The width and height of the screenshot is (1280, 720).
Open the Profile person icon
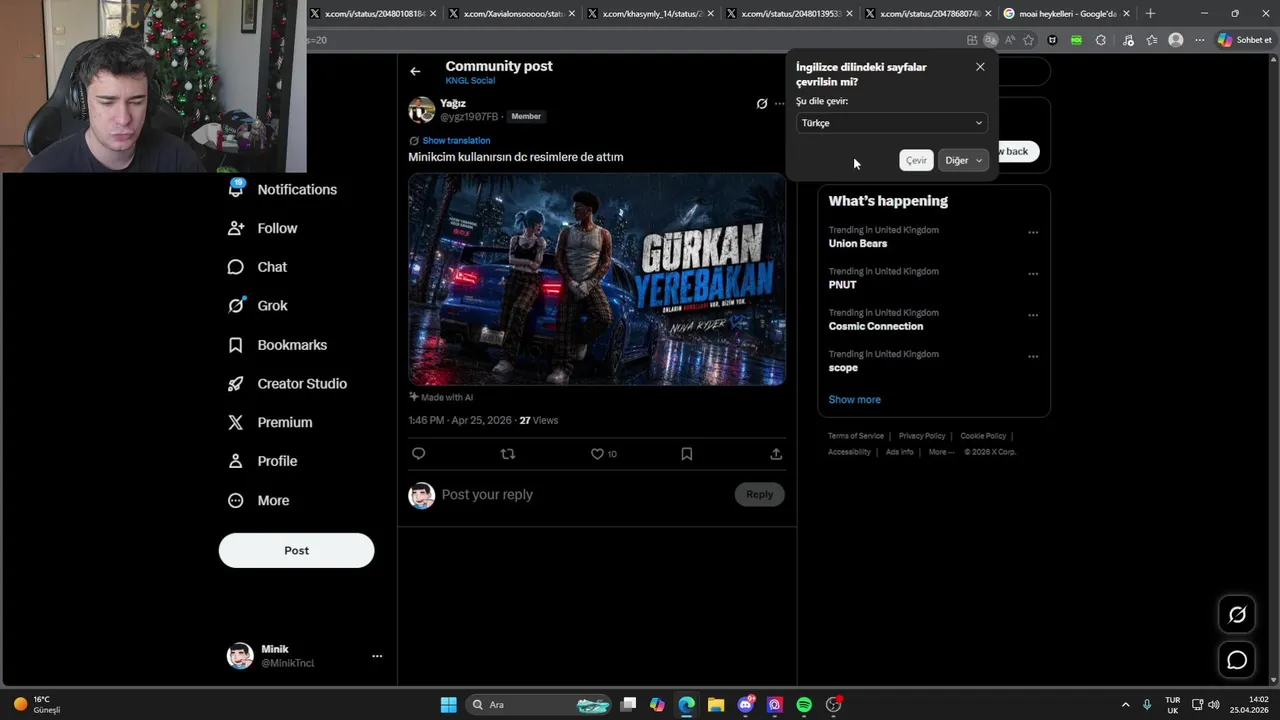point(236,461)
